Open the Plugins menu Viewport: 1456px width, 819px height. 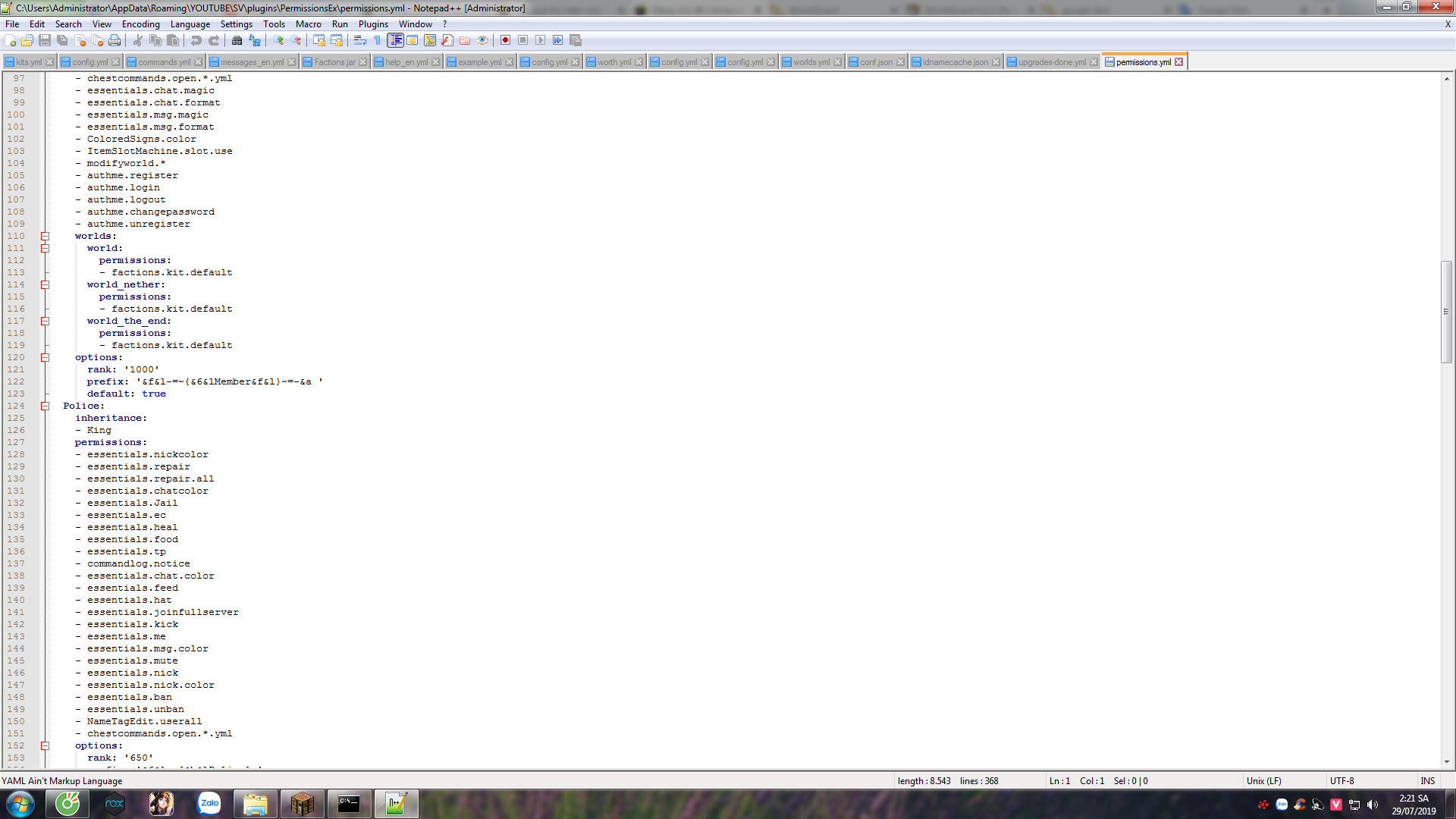(373, 24)
